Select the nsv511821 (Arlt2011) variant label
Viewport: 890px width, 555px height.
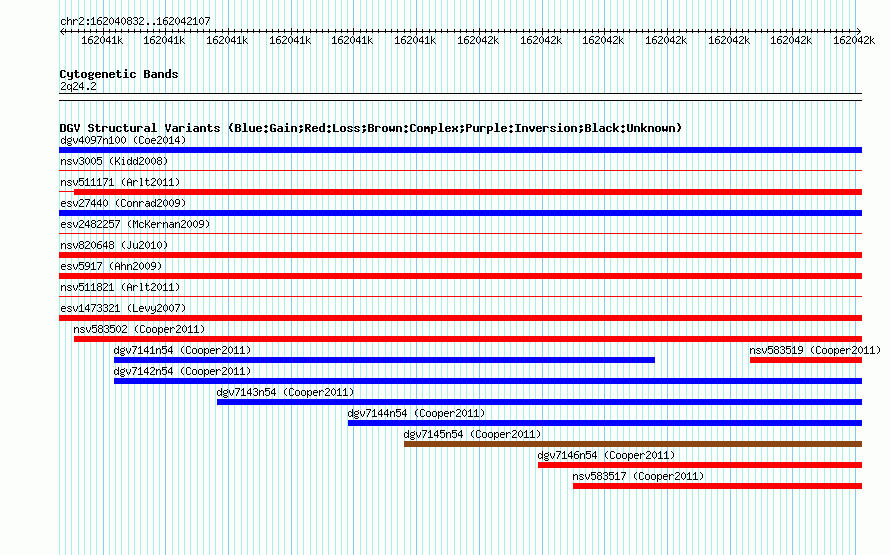point(120,287)
